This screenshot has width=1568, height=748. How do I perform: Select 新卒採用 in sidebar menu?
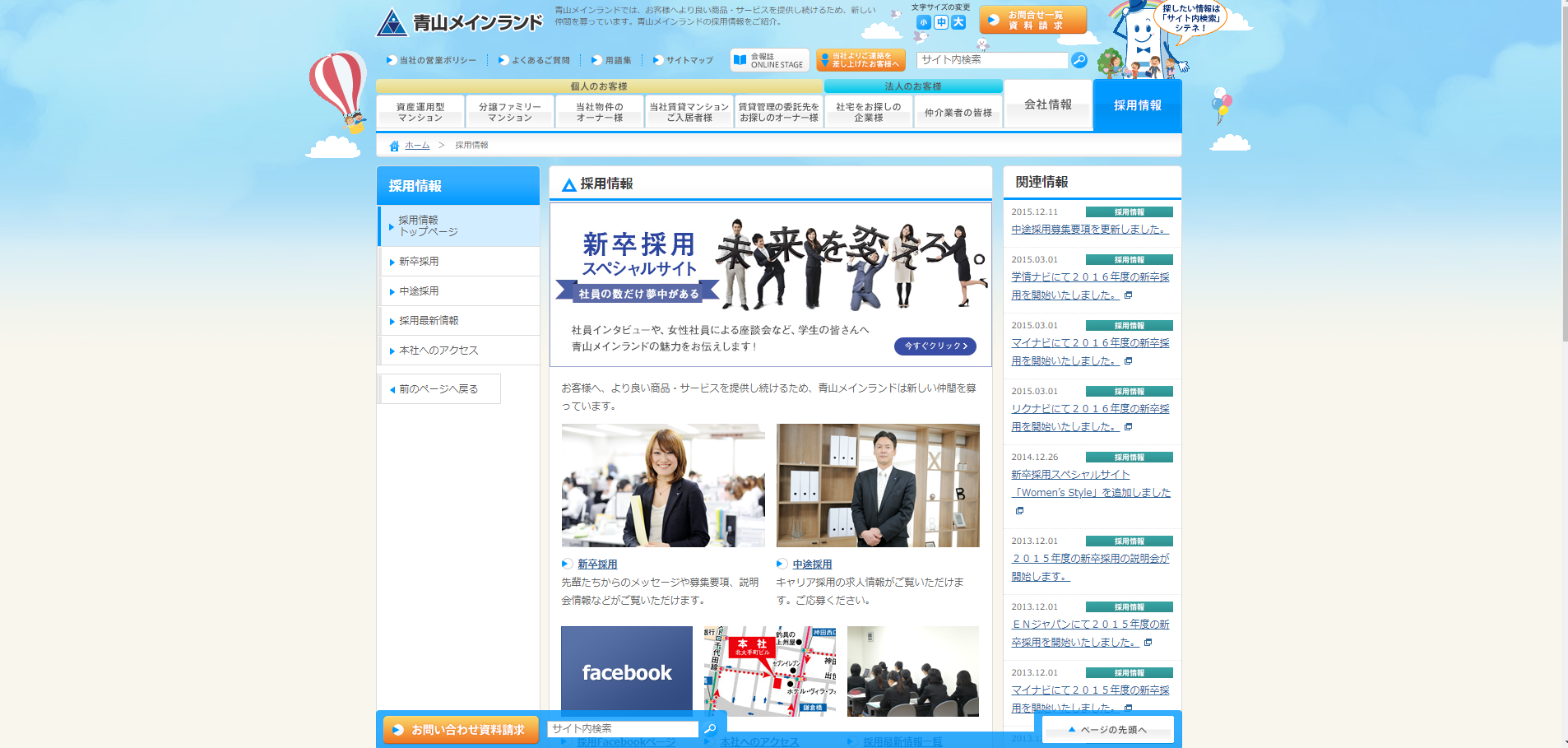coord(459,262)
